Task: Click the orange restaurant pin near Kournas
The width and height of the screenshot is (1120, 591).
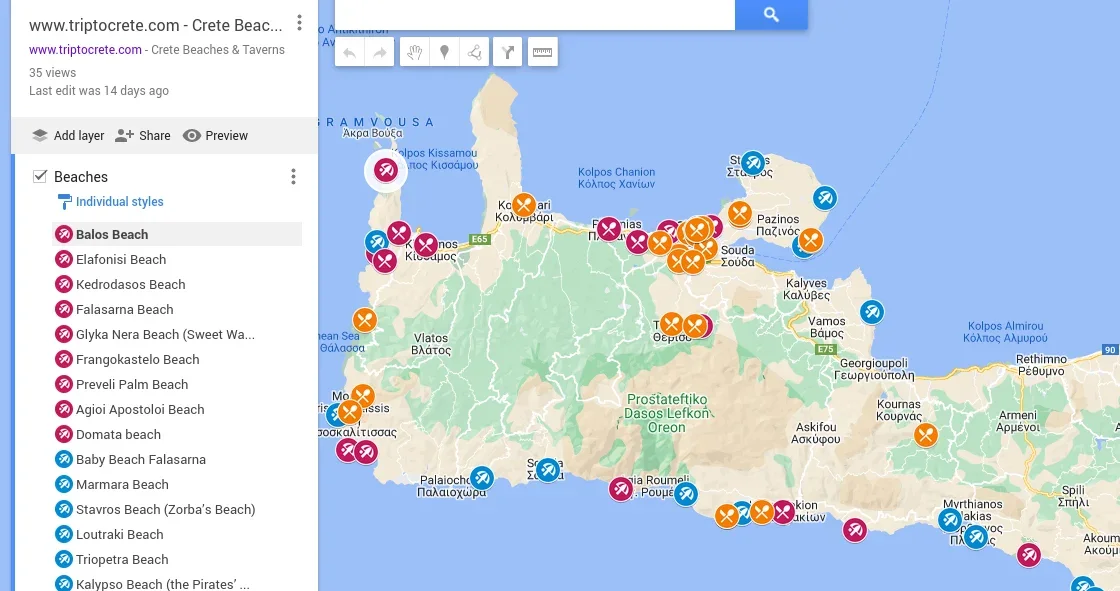Action: pyautogui.click(x=926, y=434)
